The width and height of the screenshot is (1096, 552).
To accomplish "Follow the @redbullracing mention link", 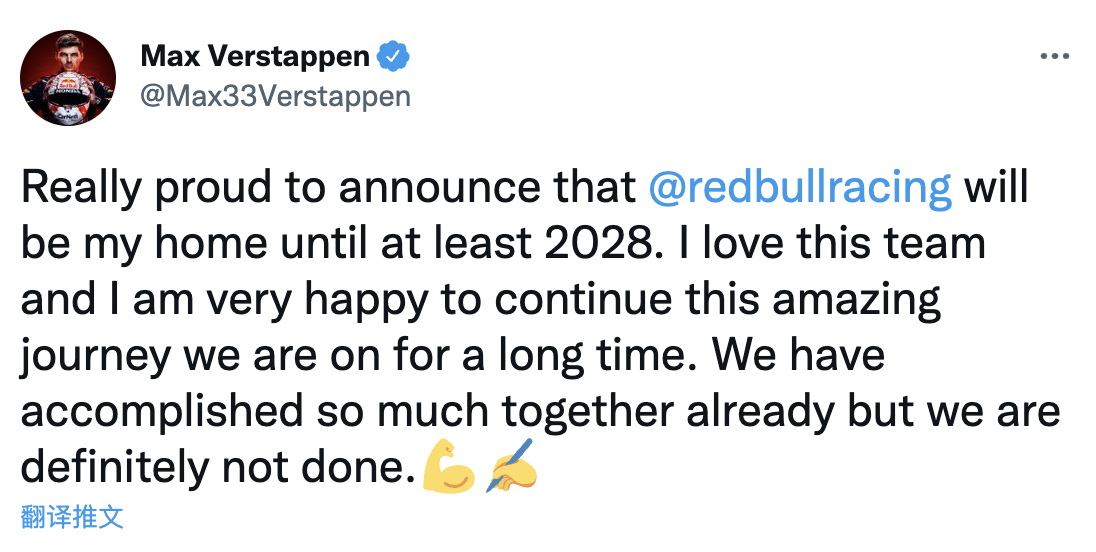I will click(800, 188).
